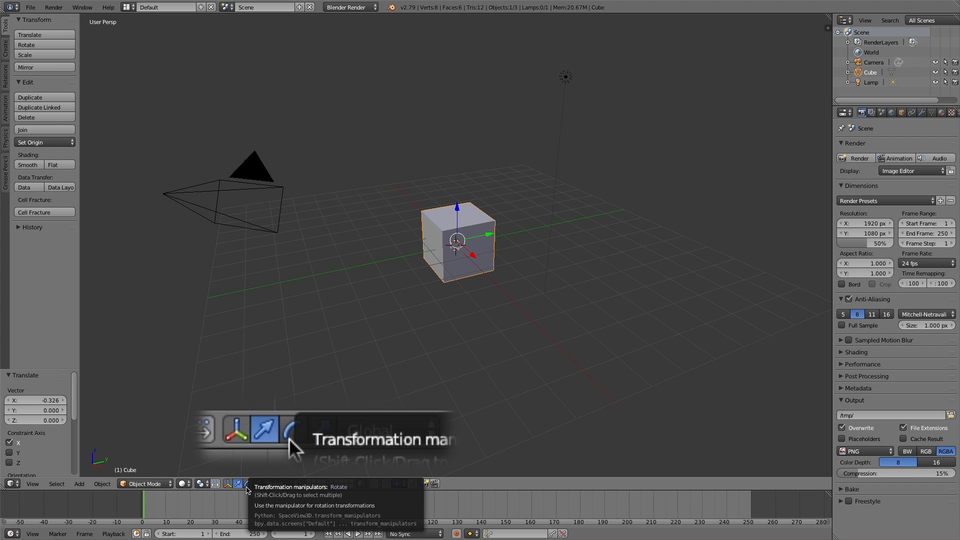The width and height of the screenshot is (960, 540).
Task: Open the Render Layers properties tab icon
Action: click(871, 113)
